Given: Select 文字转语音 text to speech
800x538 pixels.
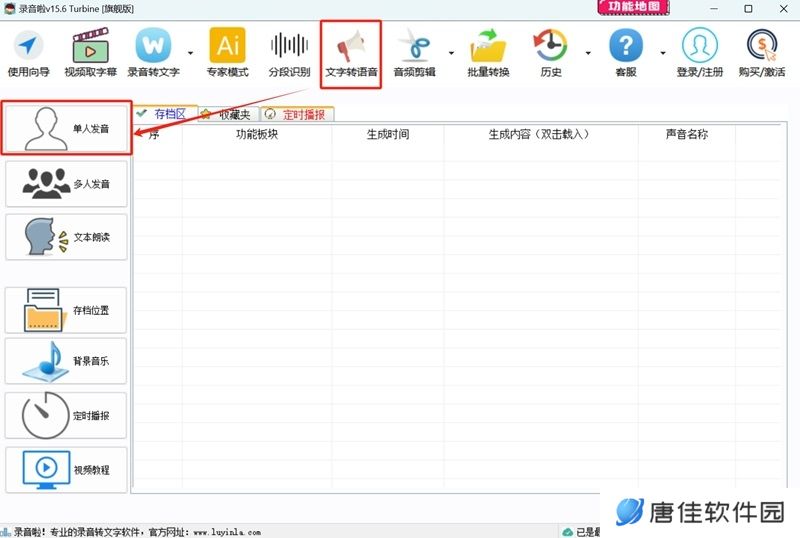Looking at the screenshot, I should pyautogui.click(x=351, y=54).
